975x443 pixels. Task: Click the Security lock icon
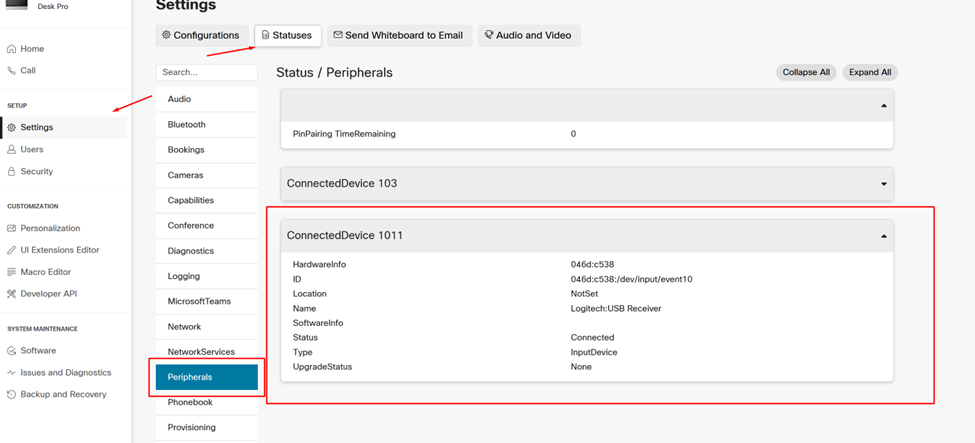(x=12, y=172)
